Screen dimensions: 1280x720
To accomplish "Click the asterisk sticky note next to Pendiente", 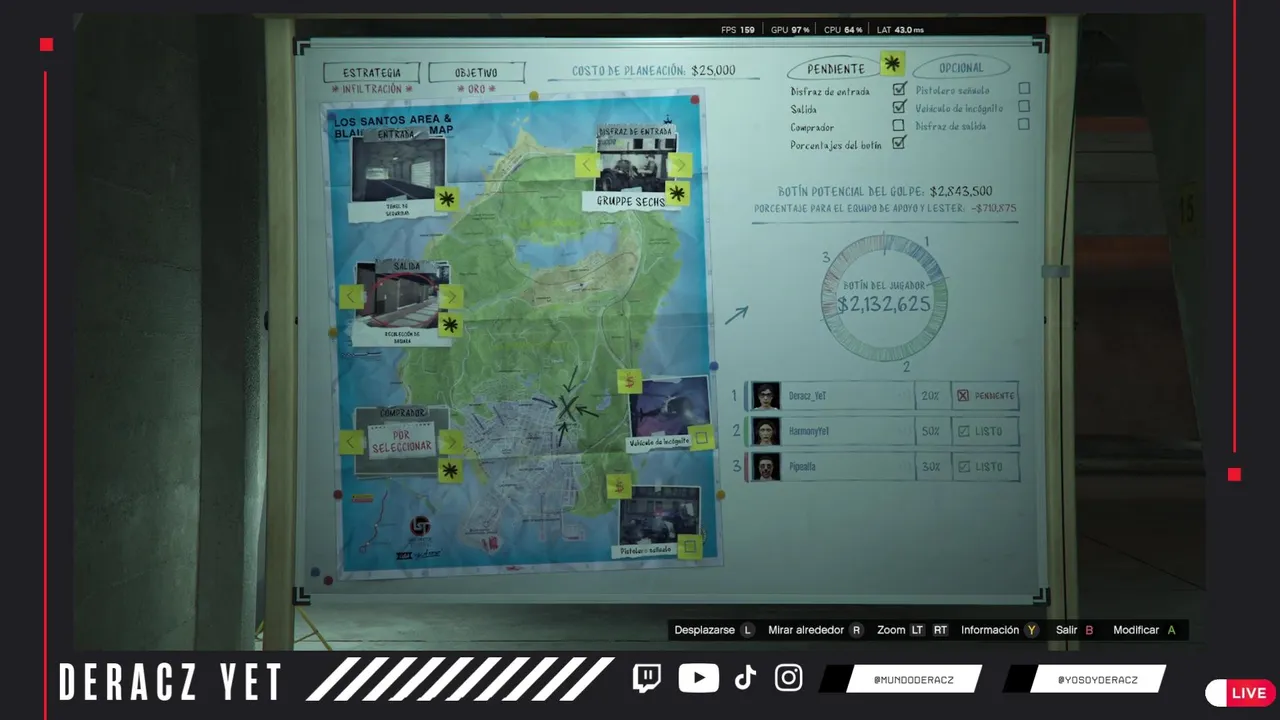I will [892, 65].
